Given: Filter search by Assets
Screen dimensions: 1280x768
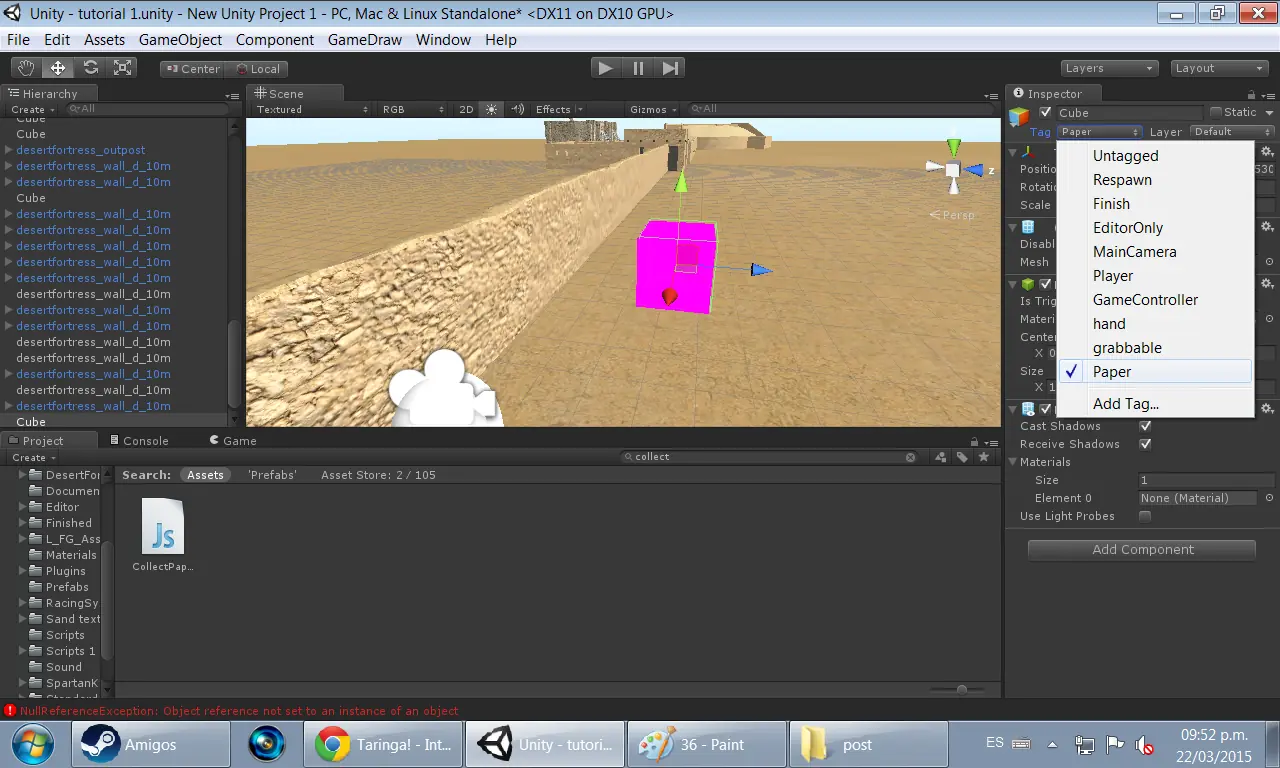Looking at the screenshot, I should point(205,475).
